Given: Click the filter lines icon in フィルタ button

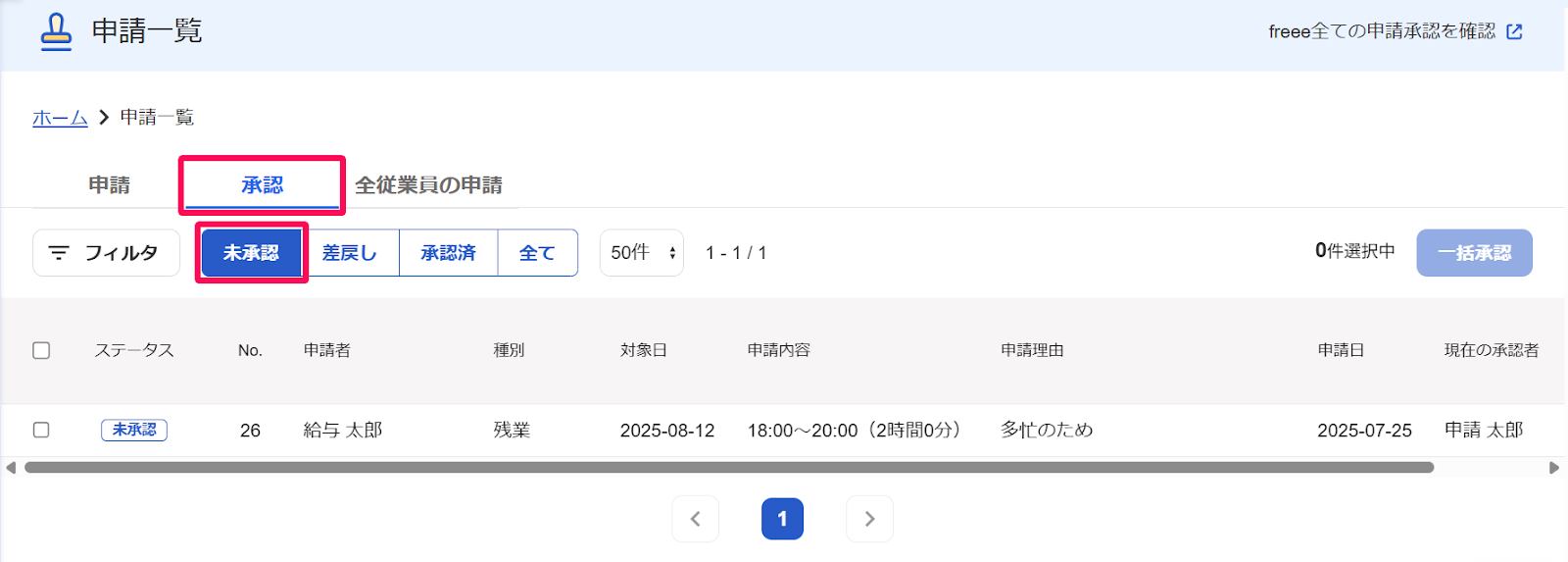Looking at the screenshot, I should [x=59, y=253].
